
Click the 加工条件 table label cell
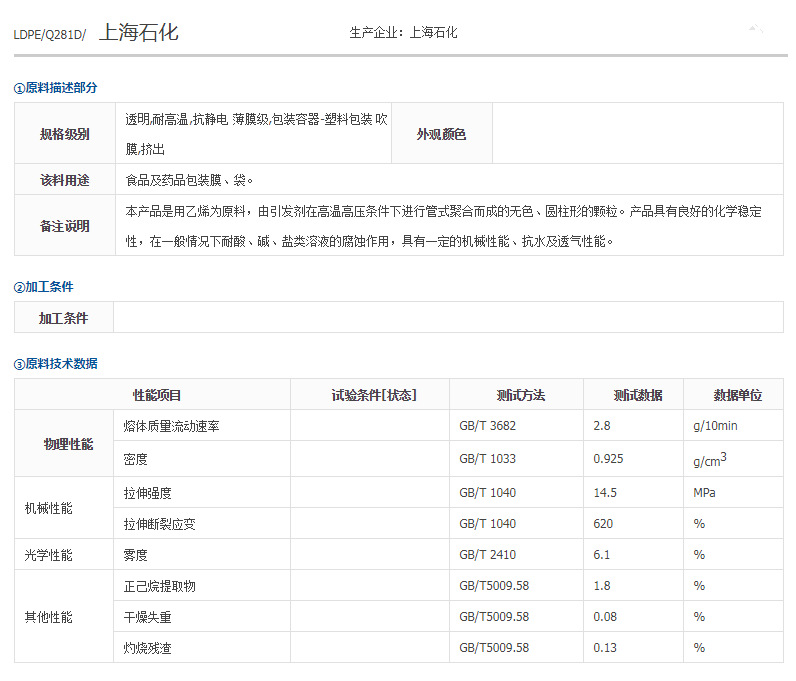64,318
